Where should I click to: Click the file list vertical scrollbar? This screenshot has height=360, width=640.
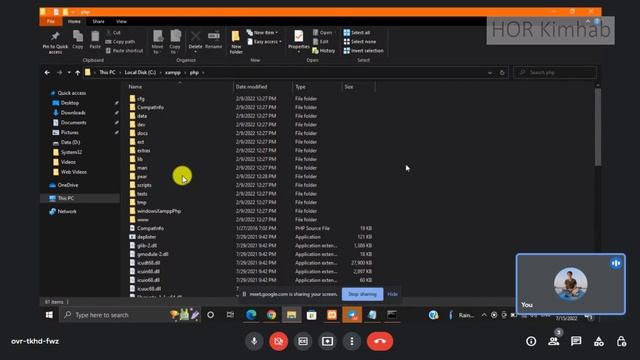coord(598,127)
